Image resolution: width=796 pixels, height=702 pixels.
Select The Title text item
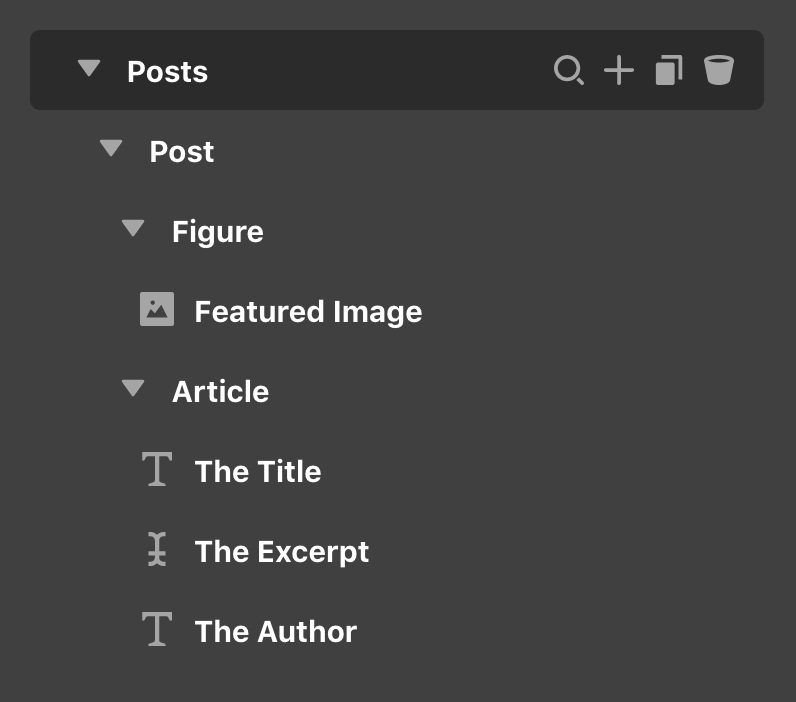tap(258, 472)
